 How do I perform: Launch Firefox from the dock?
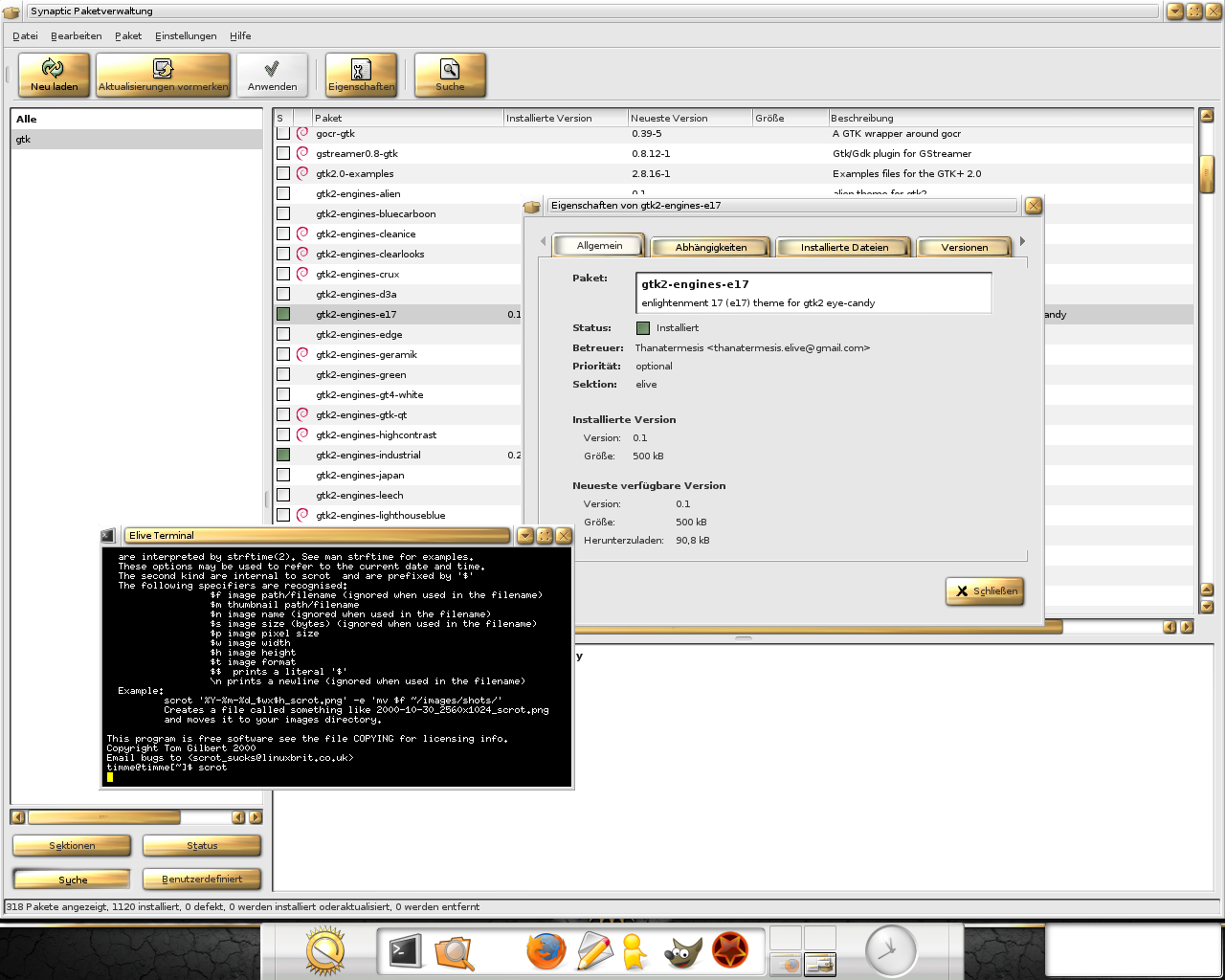click(x=546, y=951)
